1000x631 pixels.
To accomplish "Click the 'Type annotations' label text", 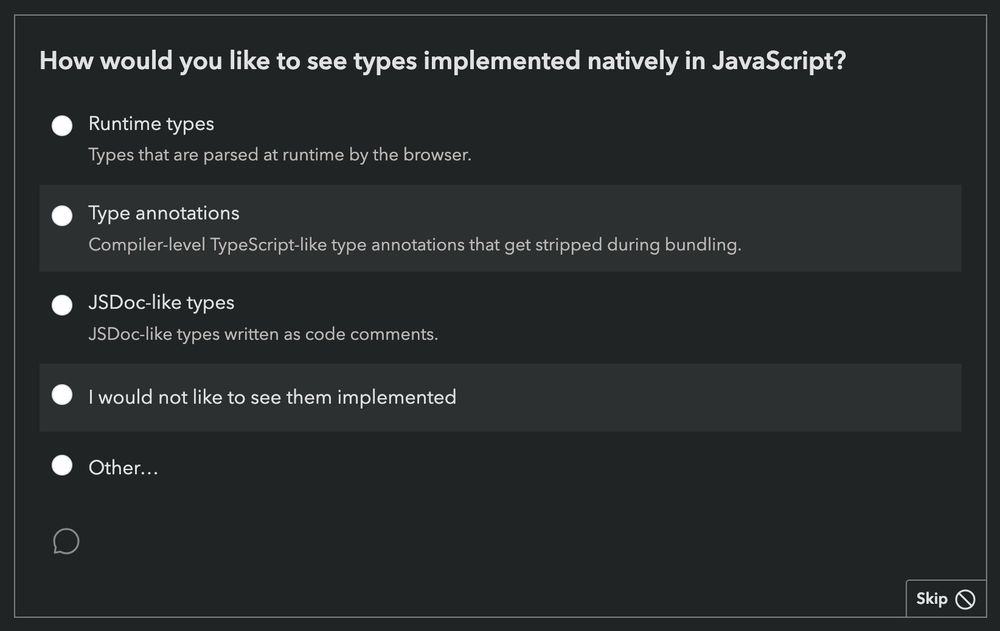I will pos(164,213).
